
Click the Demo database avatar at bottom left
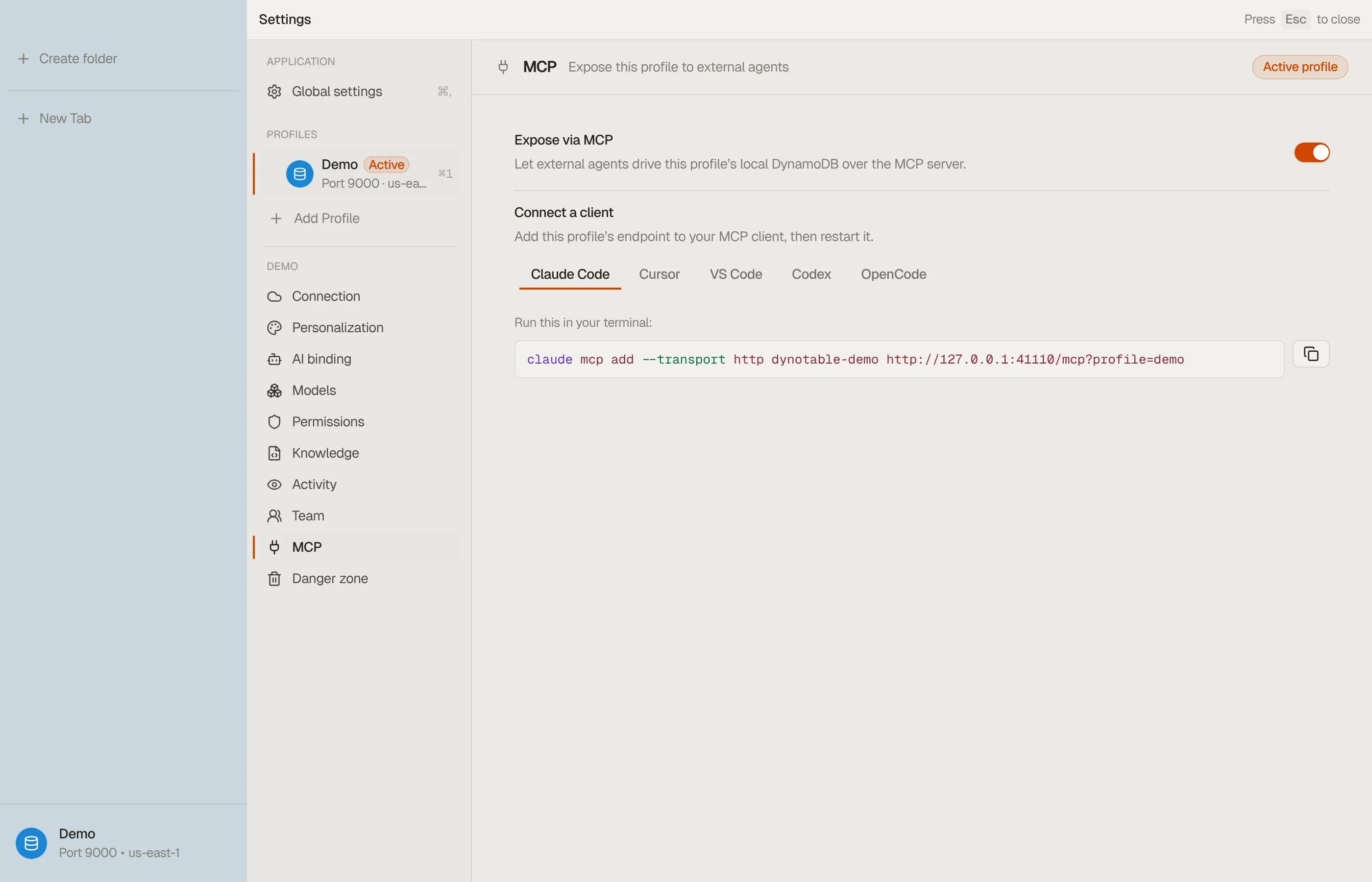(31, 843)
